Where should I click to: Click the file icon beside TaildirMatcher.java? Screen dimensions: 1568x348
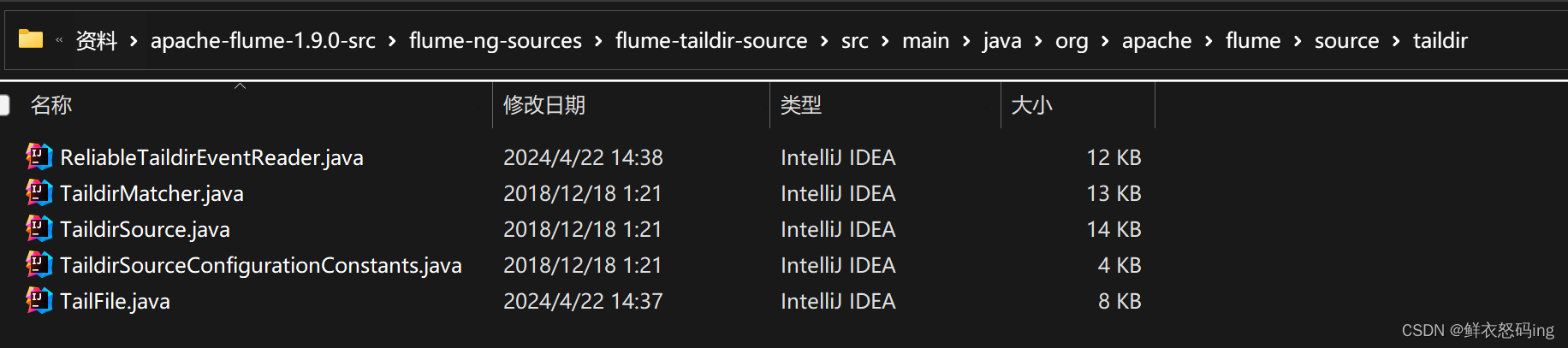click(x=39, y=193)
